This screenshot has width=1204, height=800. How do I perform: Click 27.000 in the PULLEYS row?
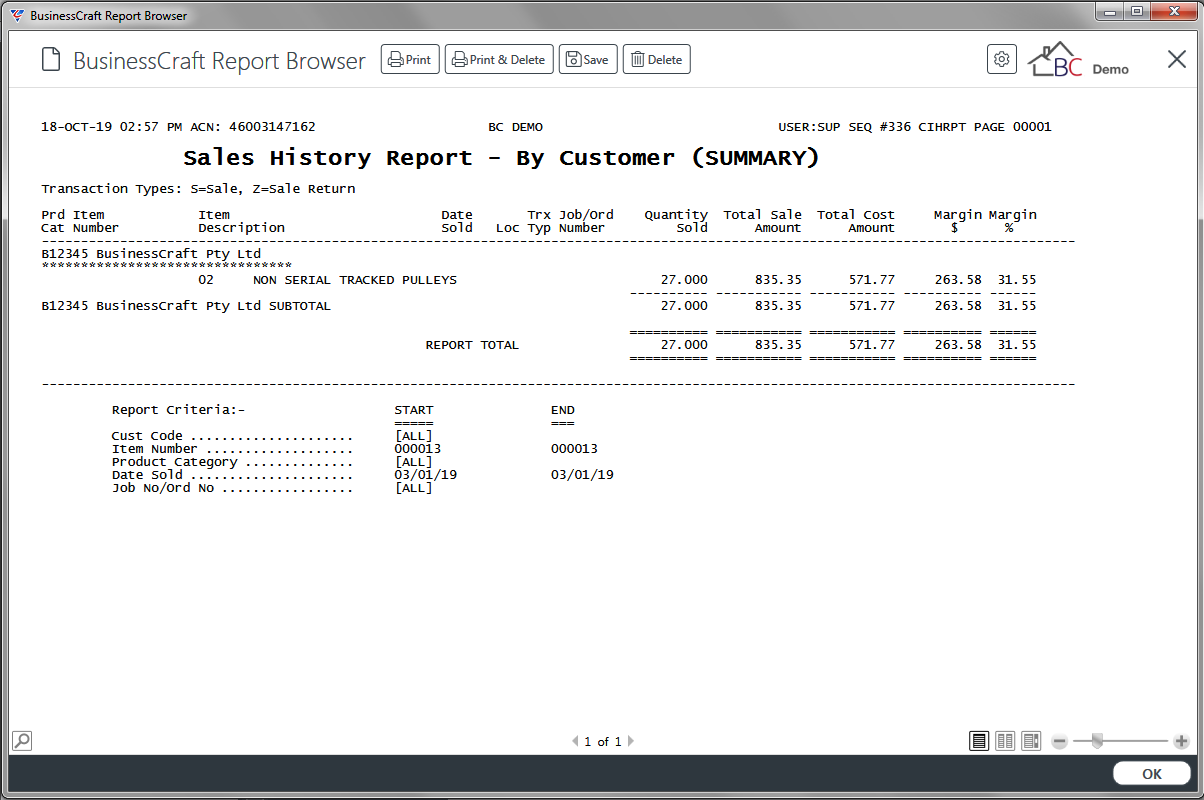click(684, 280)
